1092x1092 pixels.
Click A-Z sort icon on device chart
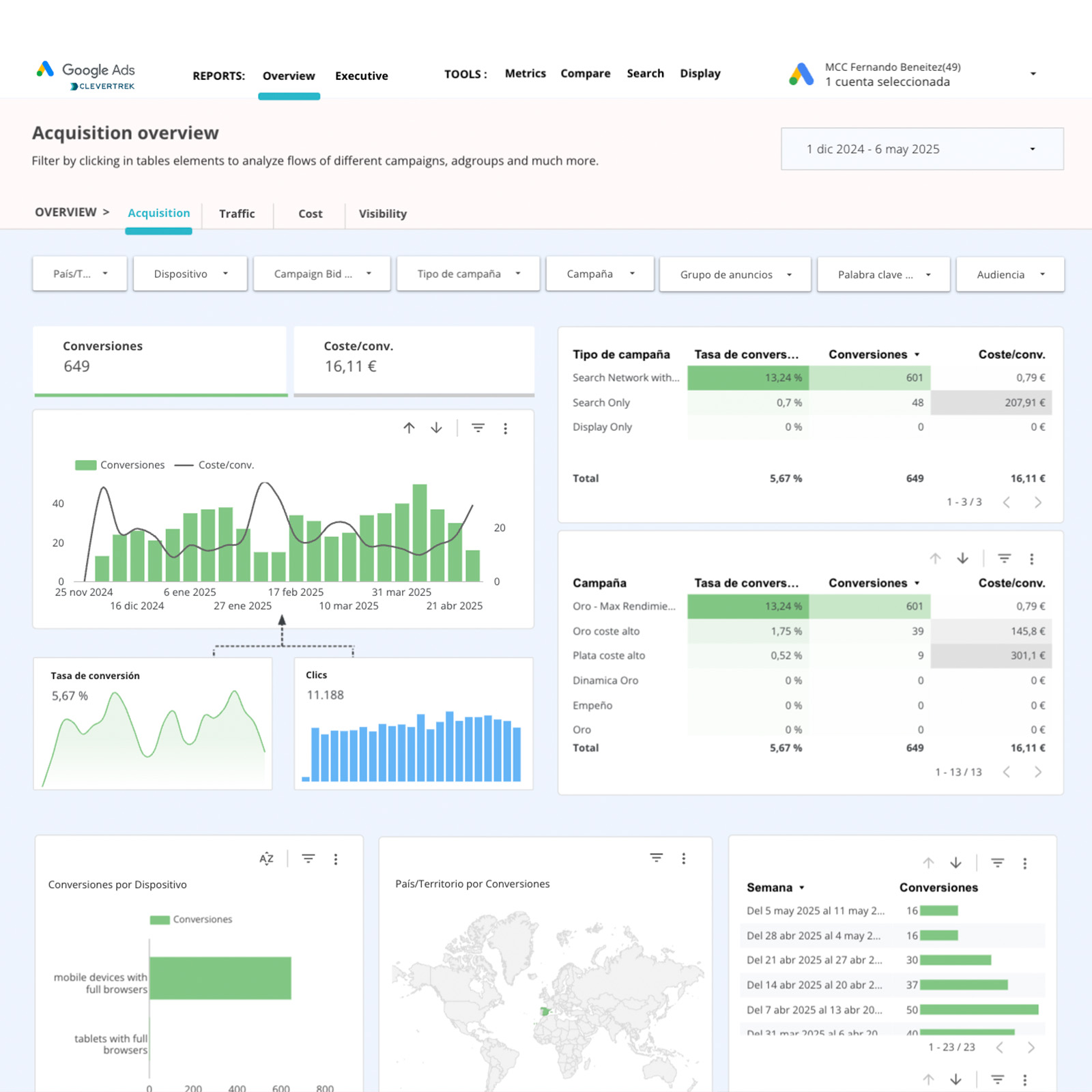tap(266, 859)
